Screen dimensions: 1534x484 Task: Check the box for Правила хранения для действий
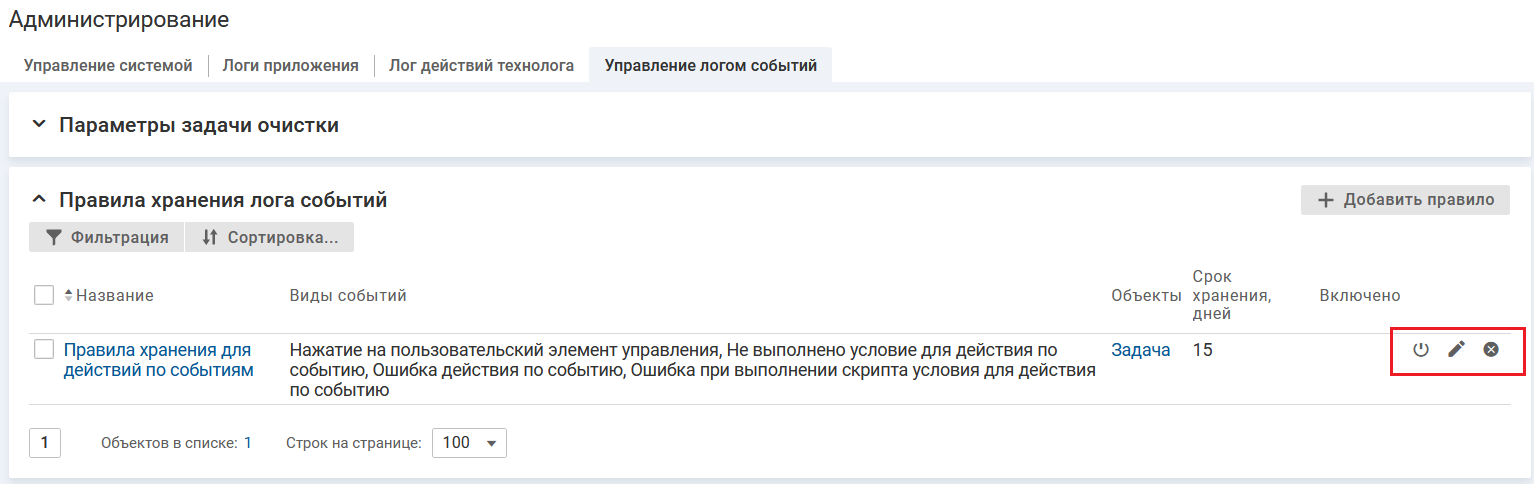point(44,349)
